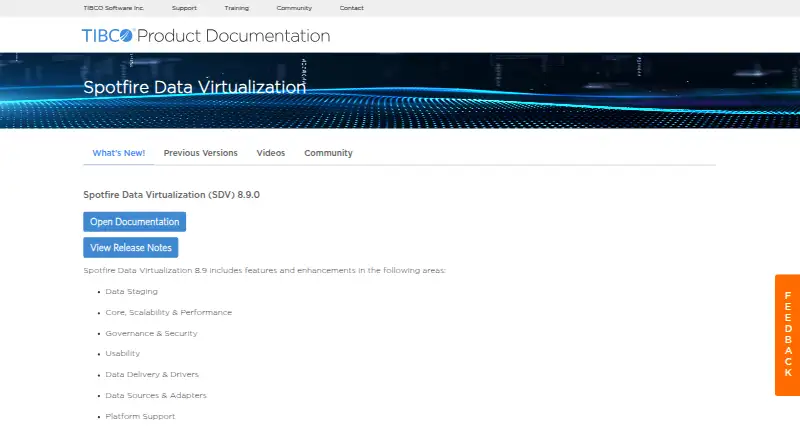The height and width of the screenshot is (440, 800).
Task: Open the TIBCO Software Inc. link
Action: pos(114,8)
